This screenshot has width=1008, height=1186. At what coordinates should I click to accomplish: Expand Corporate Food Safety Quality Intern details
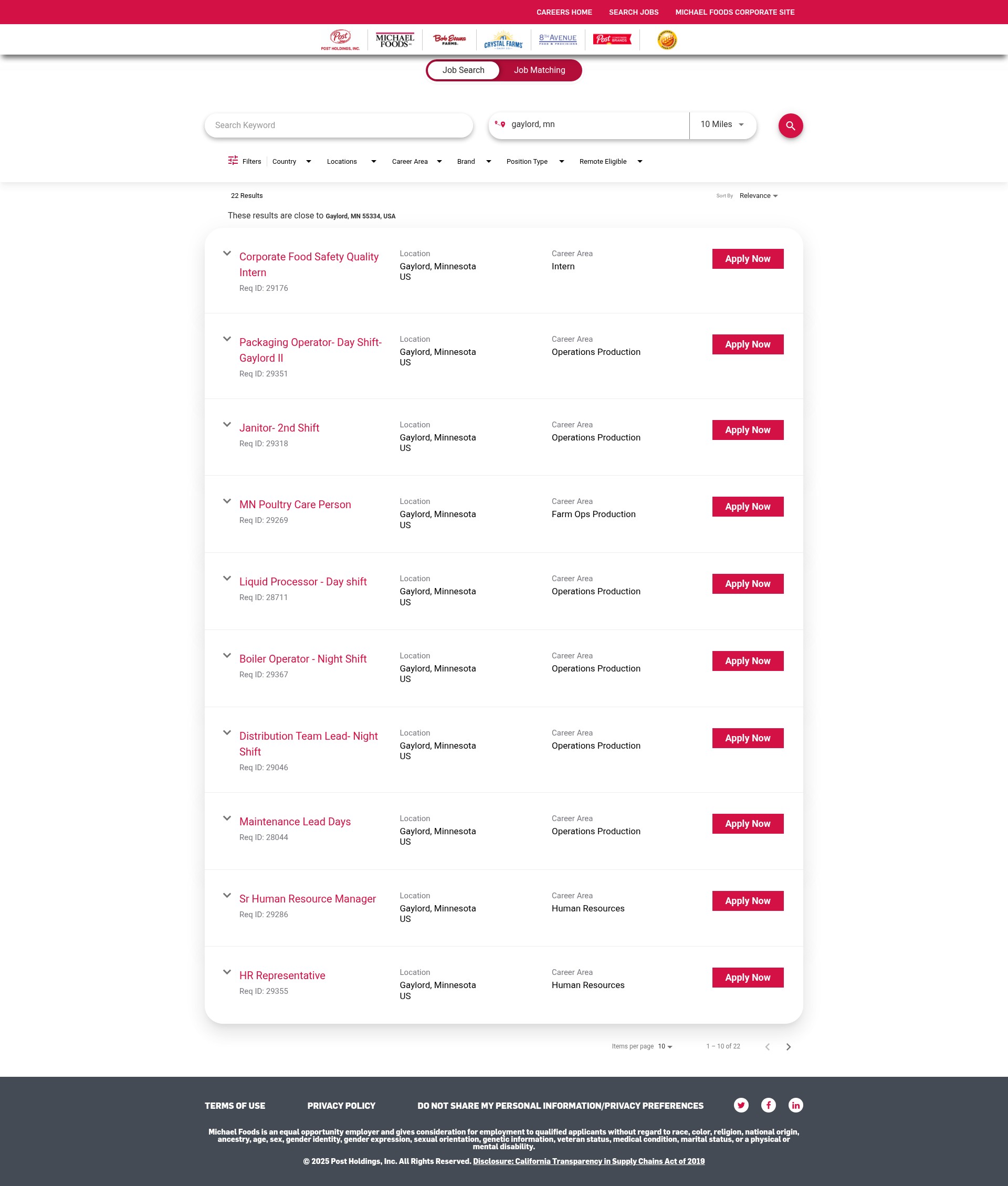pos(227,254)
